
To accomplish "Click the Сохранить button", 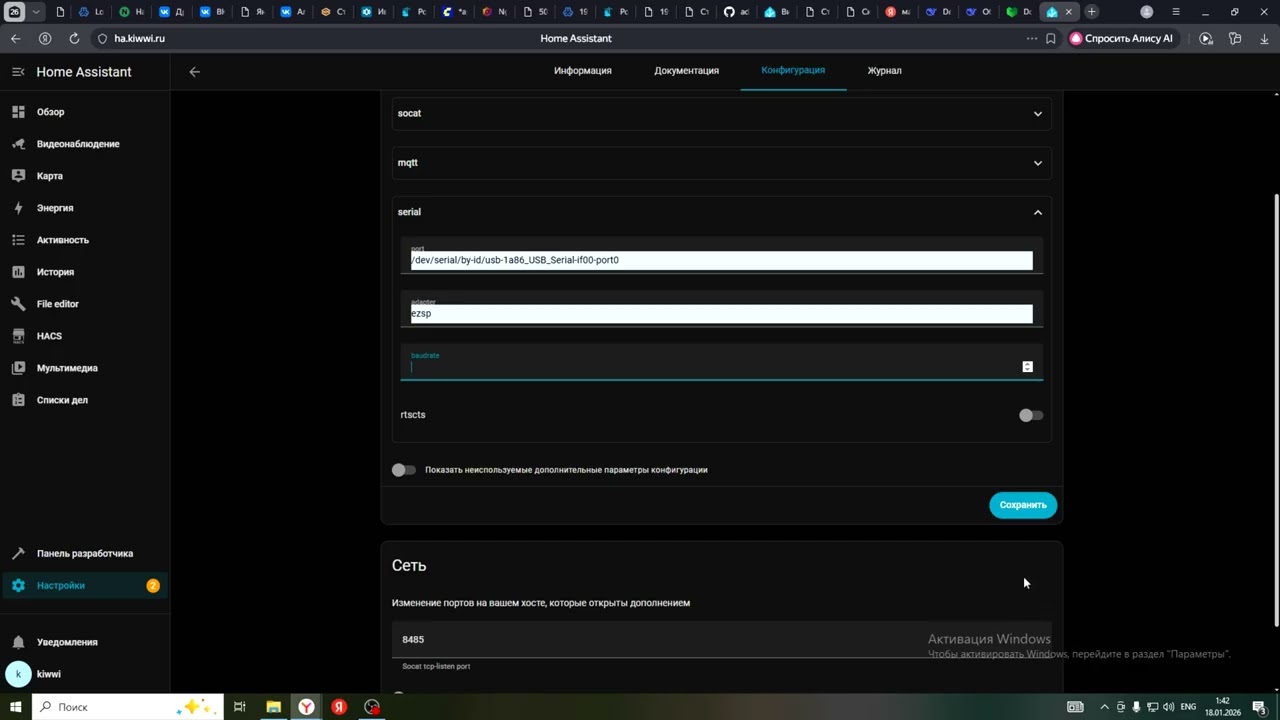I will 1023,505.
